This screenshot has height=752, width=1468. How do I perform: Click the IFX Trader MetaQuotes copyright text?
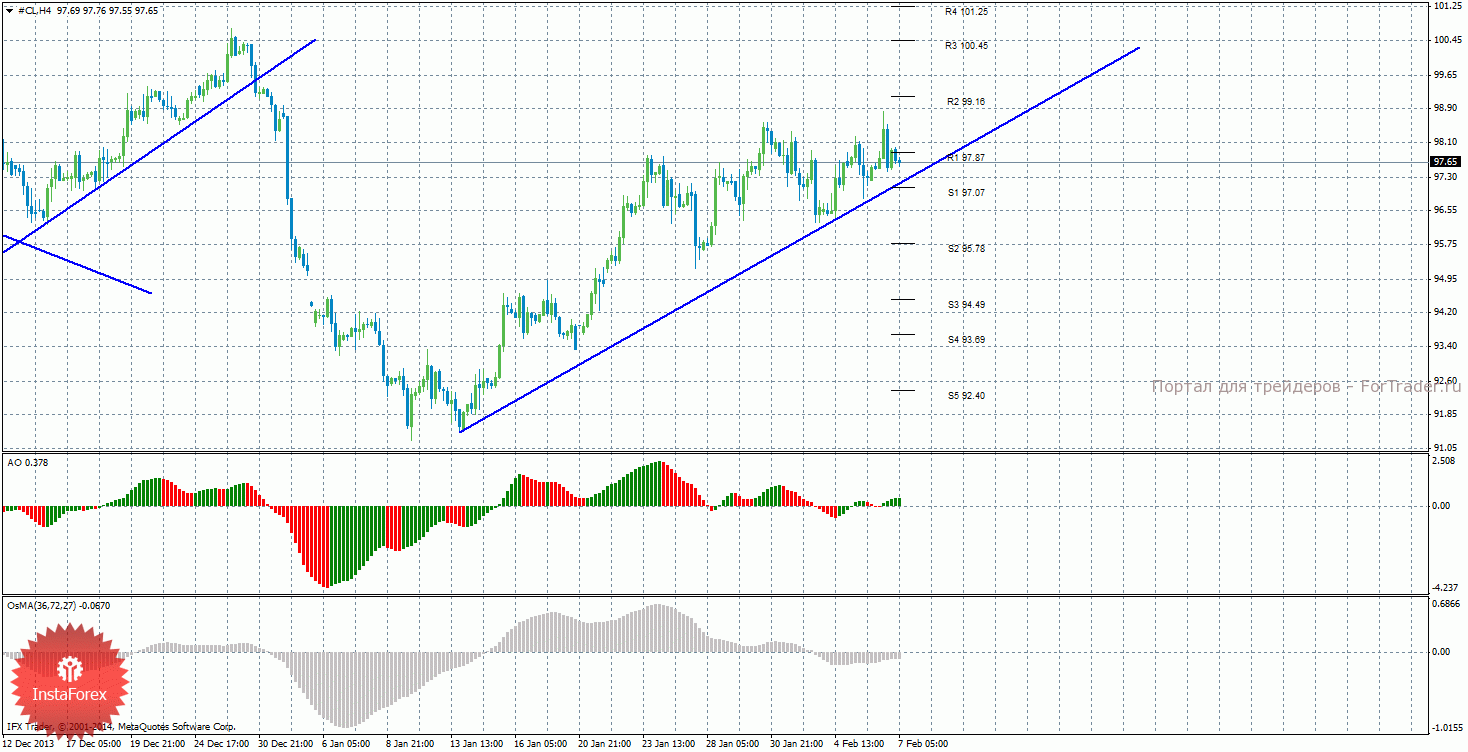[x=120, y=727]
